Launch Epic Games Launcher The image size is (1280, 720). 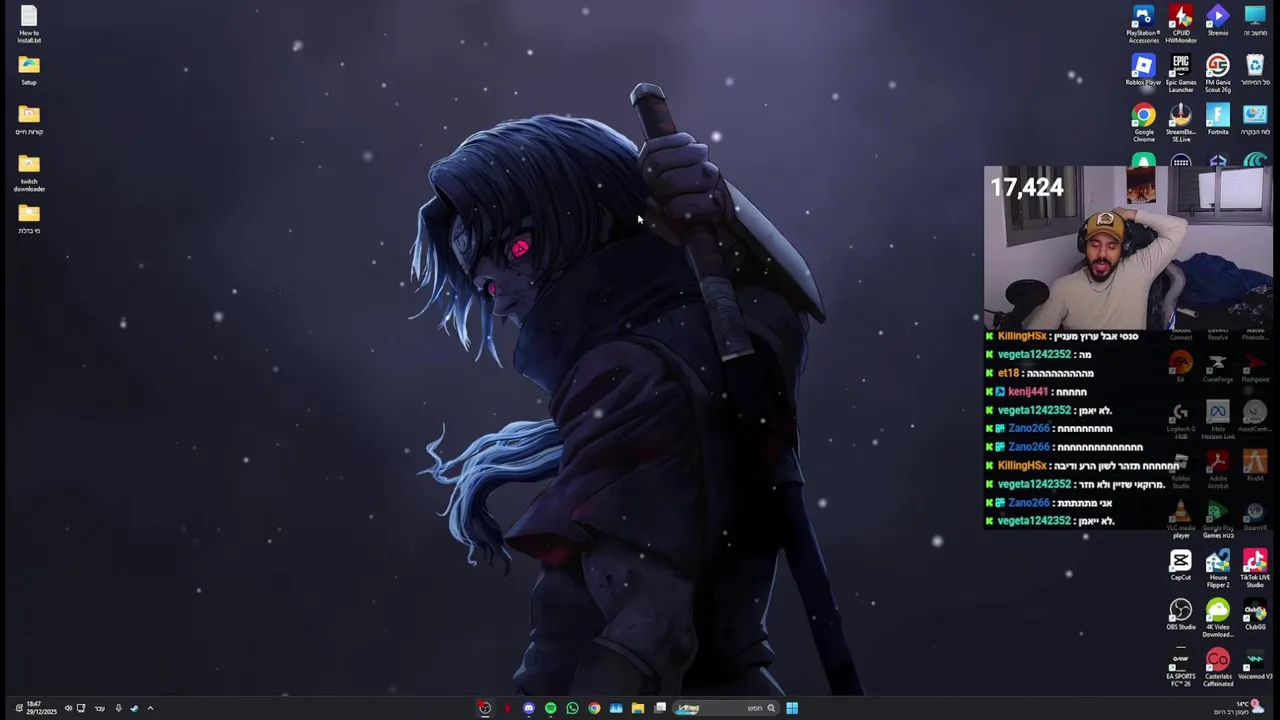tap(1181, 74)
